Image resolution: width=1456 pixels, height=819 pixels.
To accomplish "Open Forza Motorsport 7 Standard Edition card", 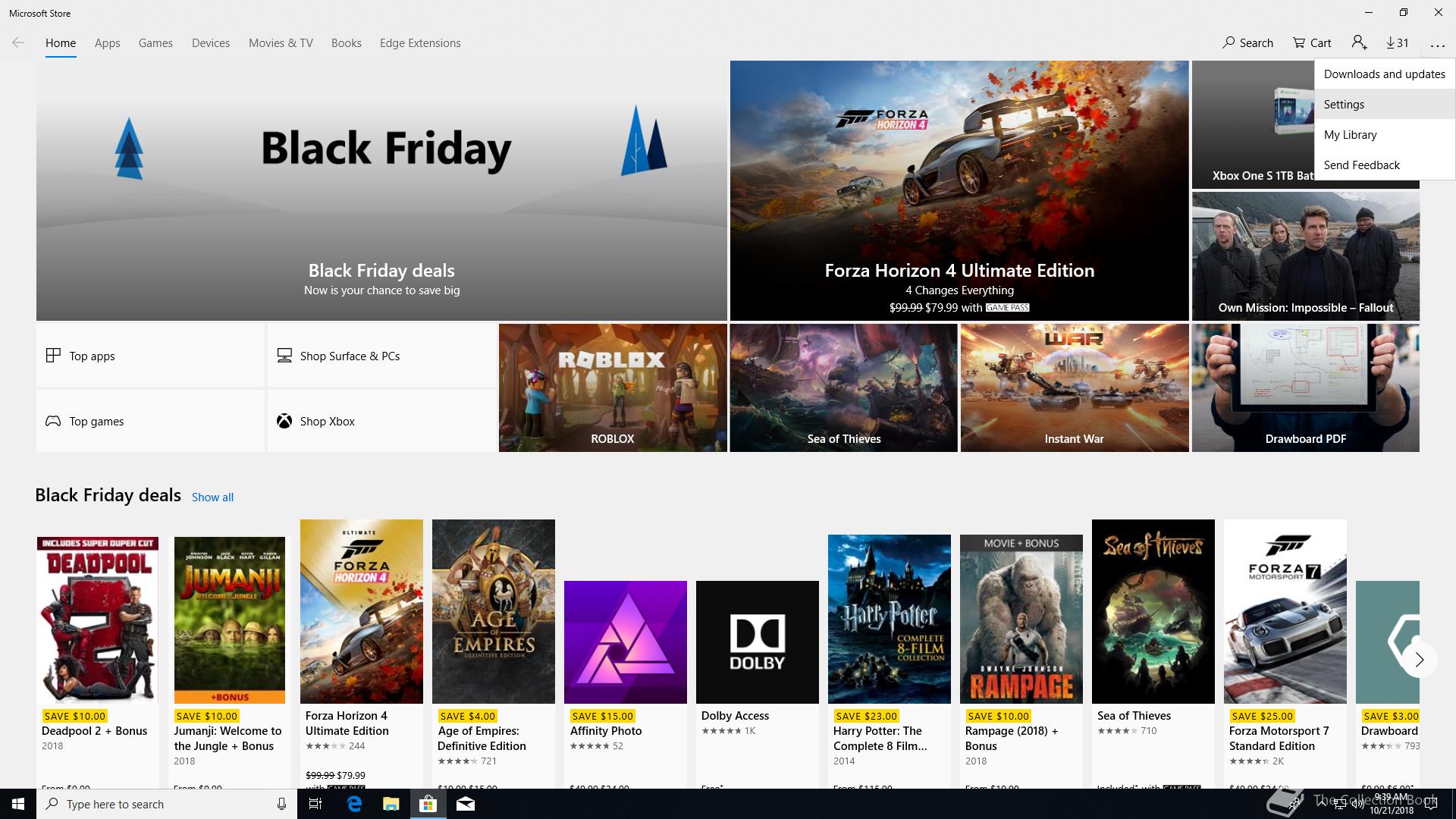I will point(1285,652).
